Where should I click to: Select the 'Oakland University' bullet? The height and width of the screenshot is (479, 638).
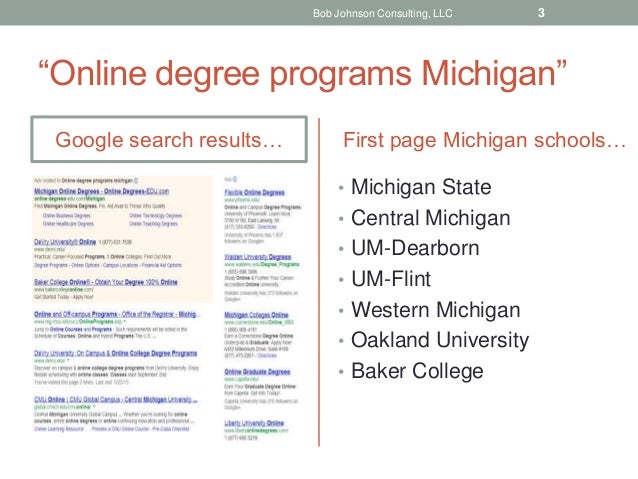(440, 340)
